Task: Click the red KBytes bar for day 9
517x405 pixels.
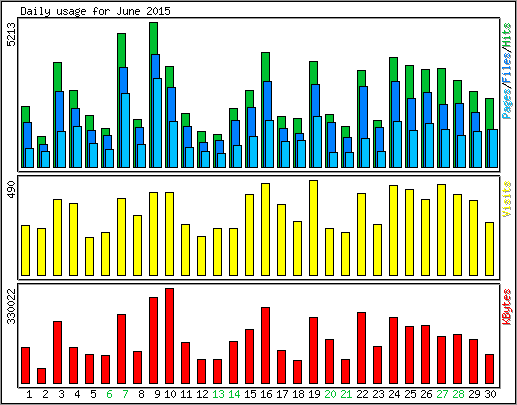Action: [153, 340]
